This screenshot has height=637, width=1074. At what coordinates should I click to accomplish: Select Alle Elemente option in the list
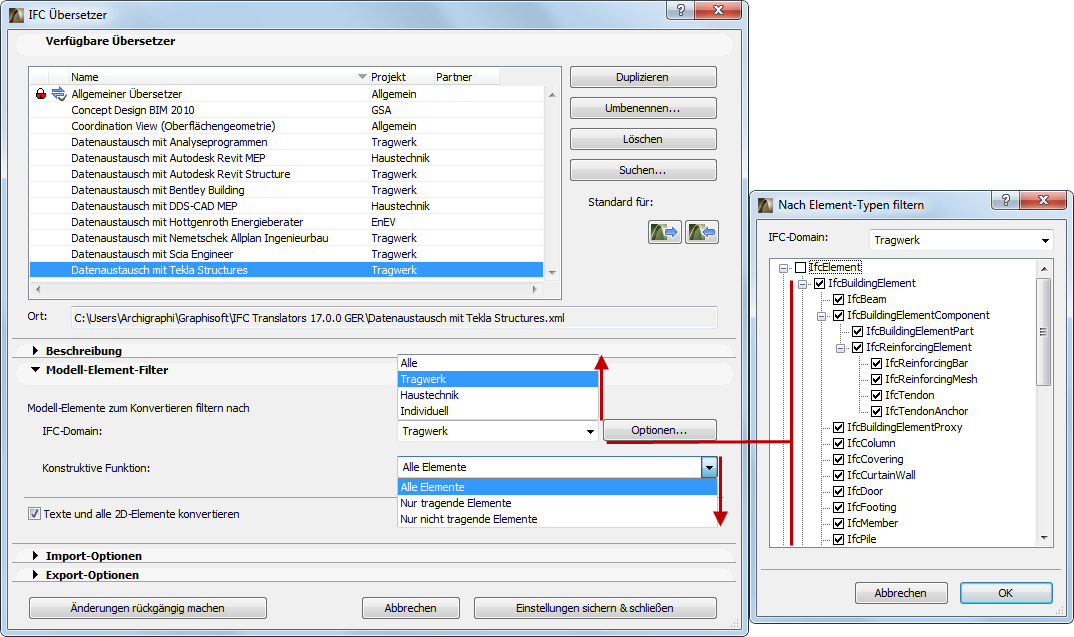point(558,487)
